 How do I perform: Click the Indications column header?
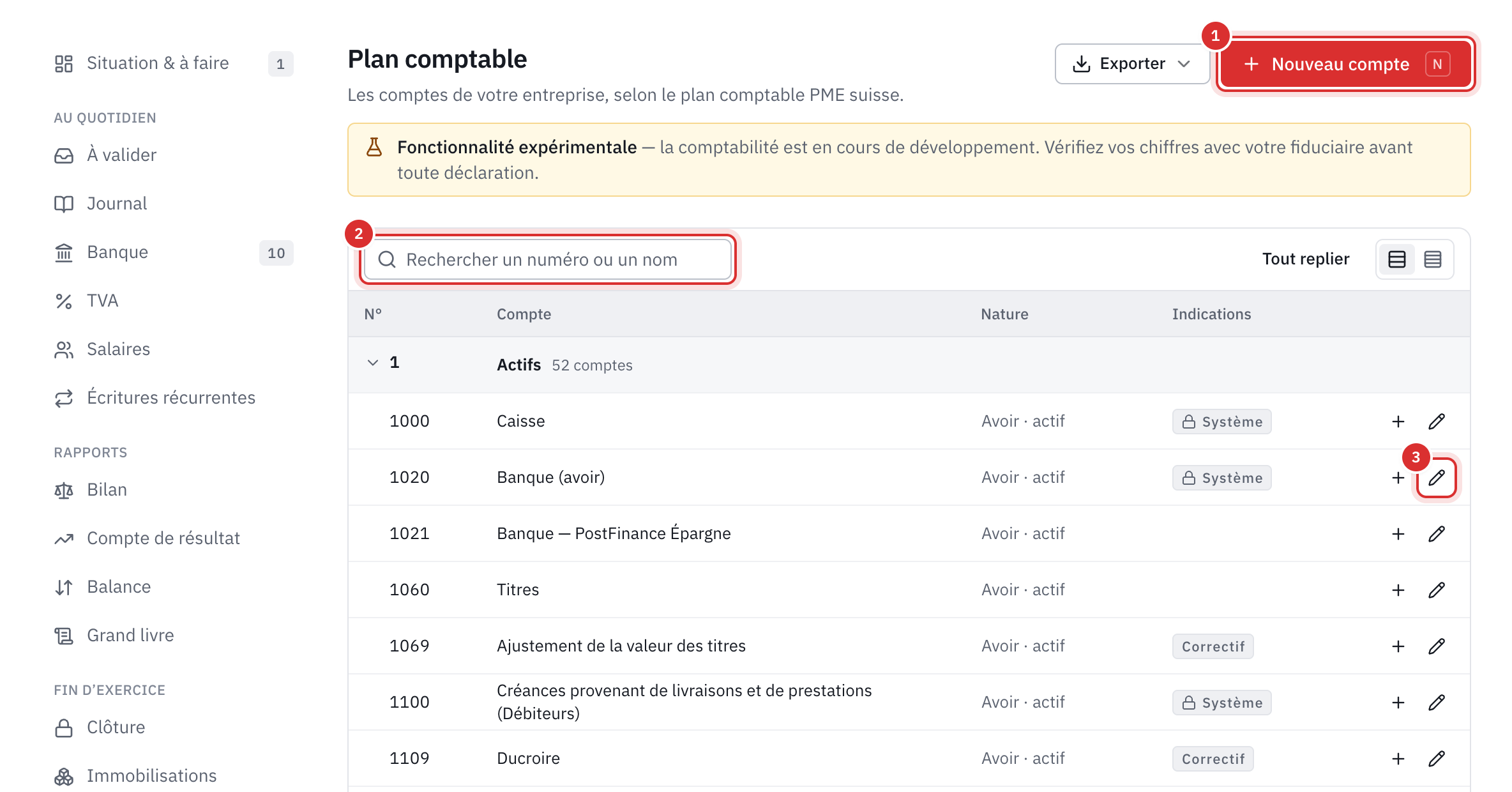pos(1211,314)
